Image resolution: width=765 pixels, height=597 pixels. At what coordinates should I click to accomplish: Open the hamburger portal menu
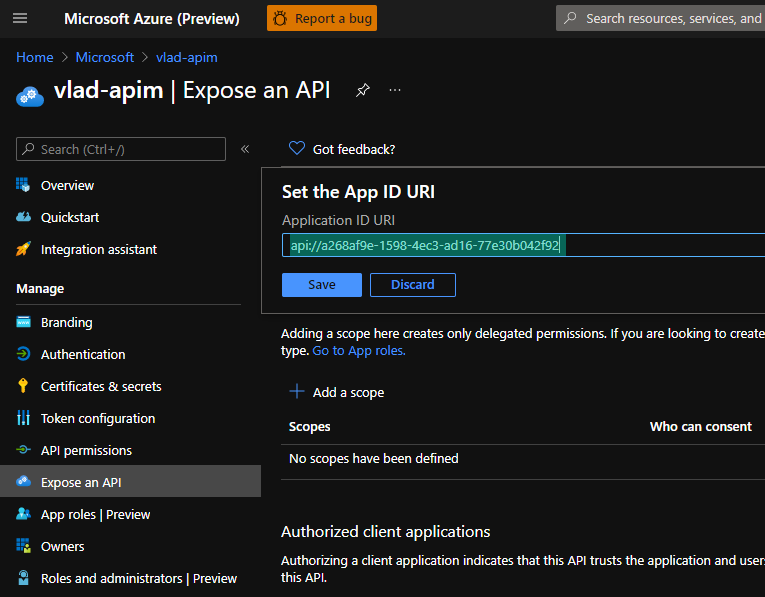(20, 18)
